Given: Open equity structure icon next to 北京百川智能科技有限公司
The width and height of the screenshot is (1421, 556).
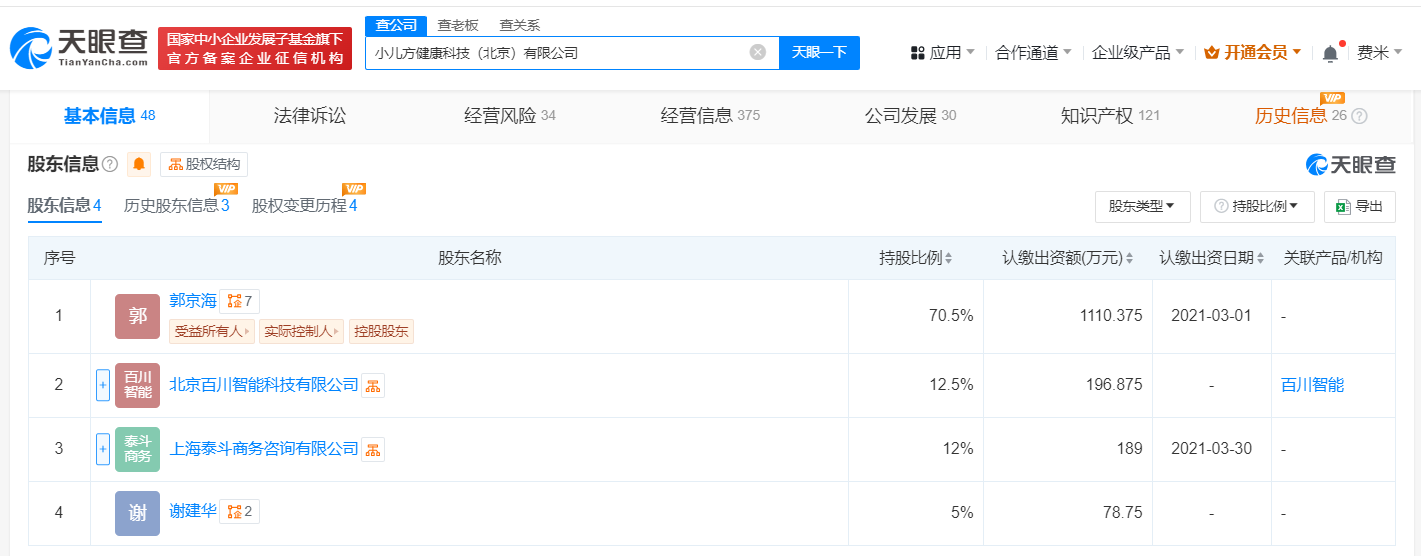Looking at the screenshot, I should [x=373, y=385].
